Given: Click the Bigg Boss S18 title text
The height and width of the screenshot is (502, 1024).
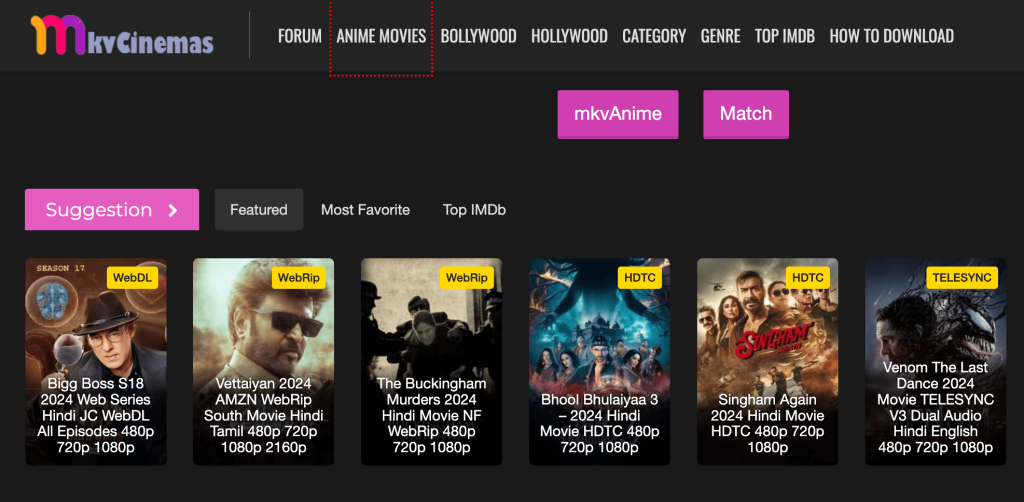Looking at the screenshot, I should 96,415.
